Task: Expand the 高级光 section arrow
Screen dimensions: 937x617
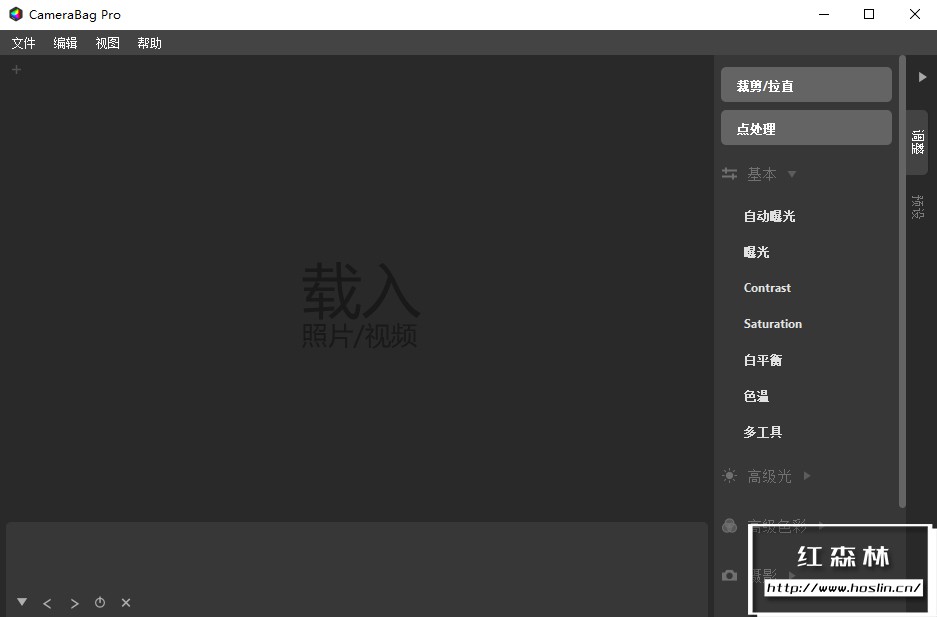Action: [807, 475]
